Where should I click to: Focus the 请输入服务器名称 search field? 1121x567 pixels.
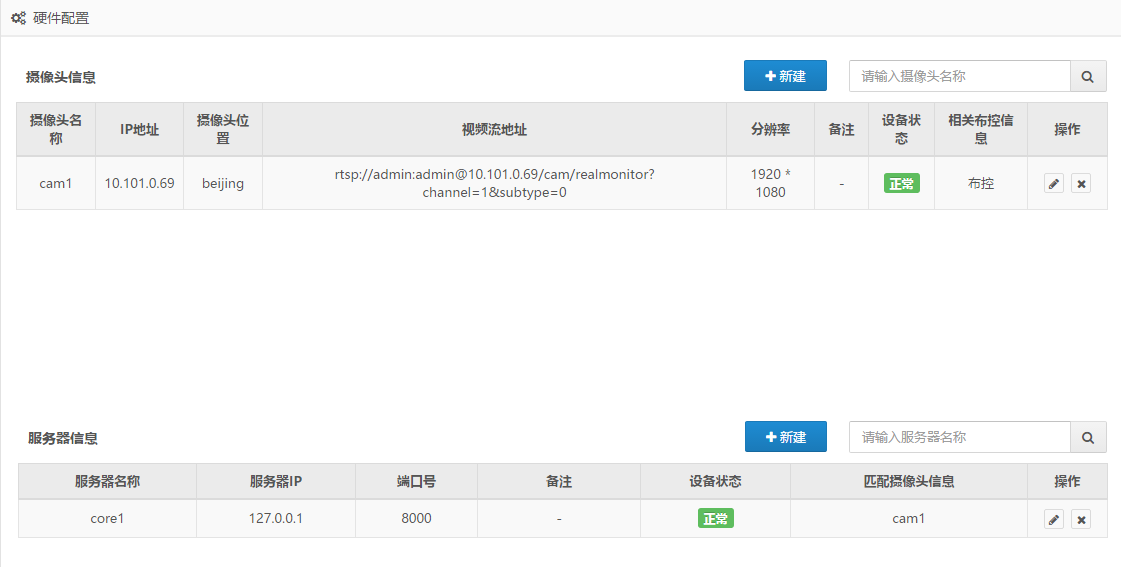click(x=959, y=437)
